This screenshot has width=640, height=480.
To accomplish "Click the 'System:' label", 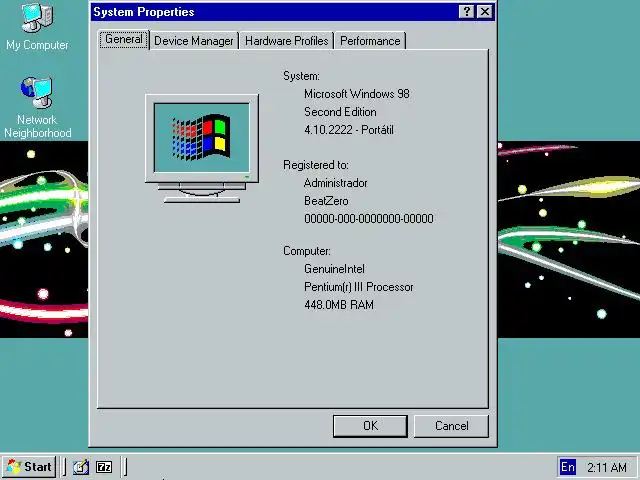I will point(301,76).
